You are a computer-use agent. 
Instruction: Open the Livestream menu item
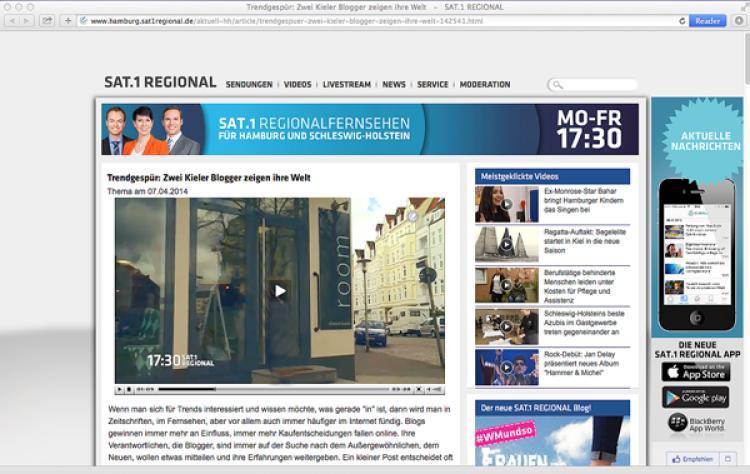pyautogui.click(x=347, y=85)
